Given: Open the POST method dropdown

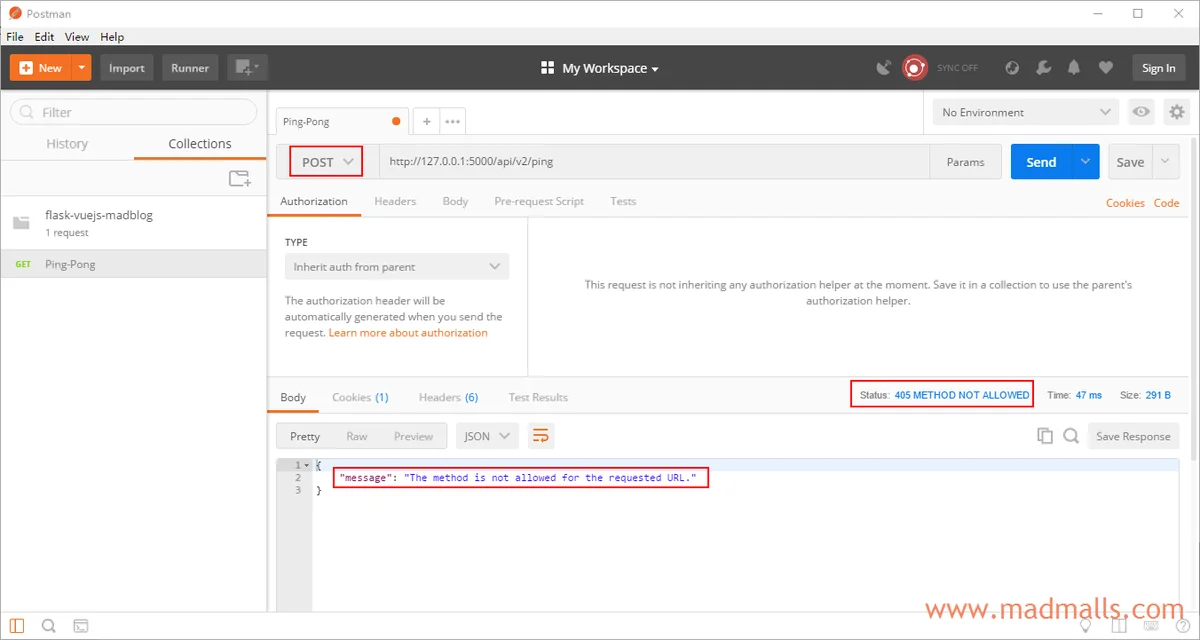Looking at the screenshot, I should point(327,162).
